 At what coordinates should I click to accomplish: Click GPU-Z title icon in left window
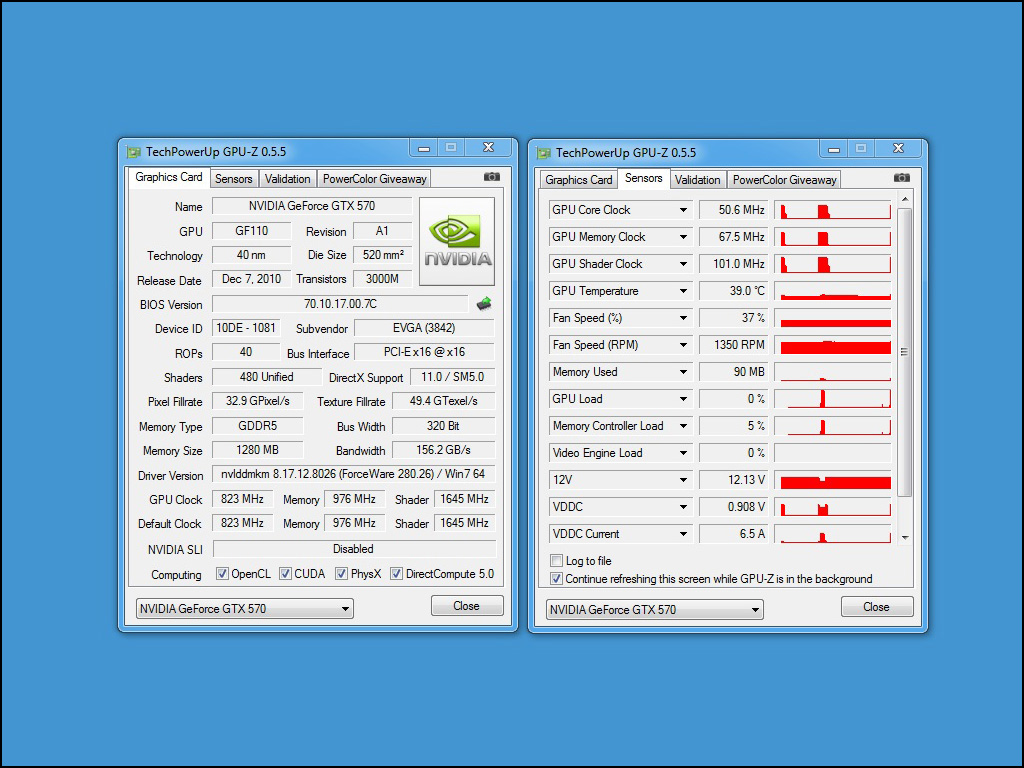click(134, 152)
